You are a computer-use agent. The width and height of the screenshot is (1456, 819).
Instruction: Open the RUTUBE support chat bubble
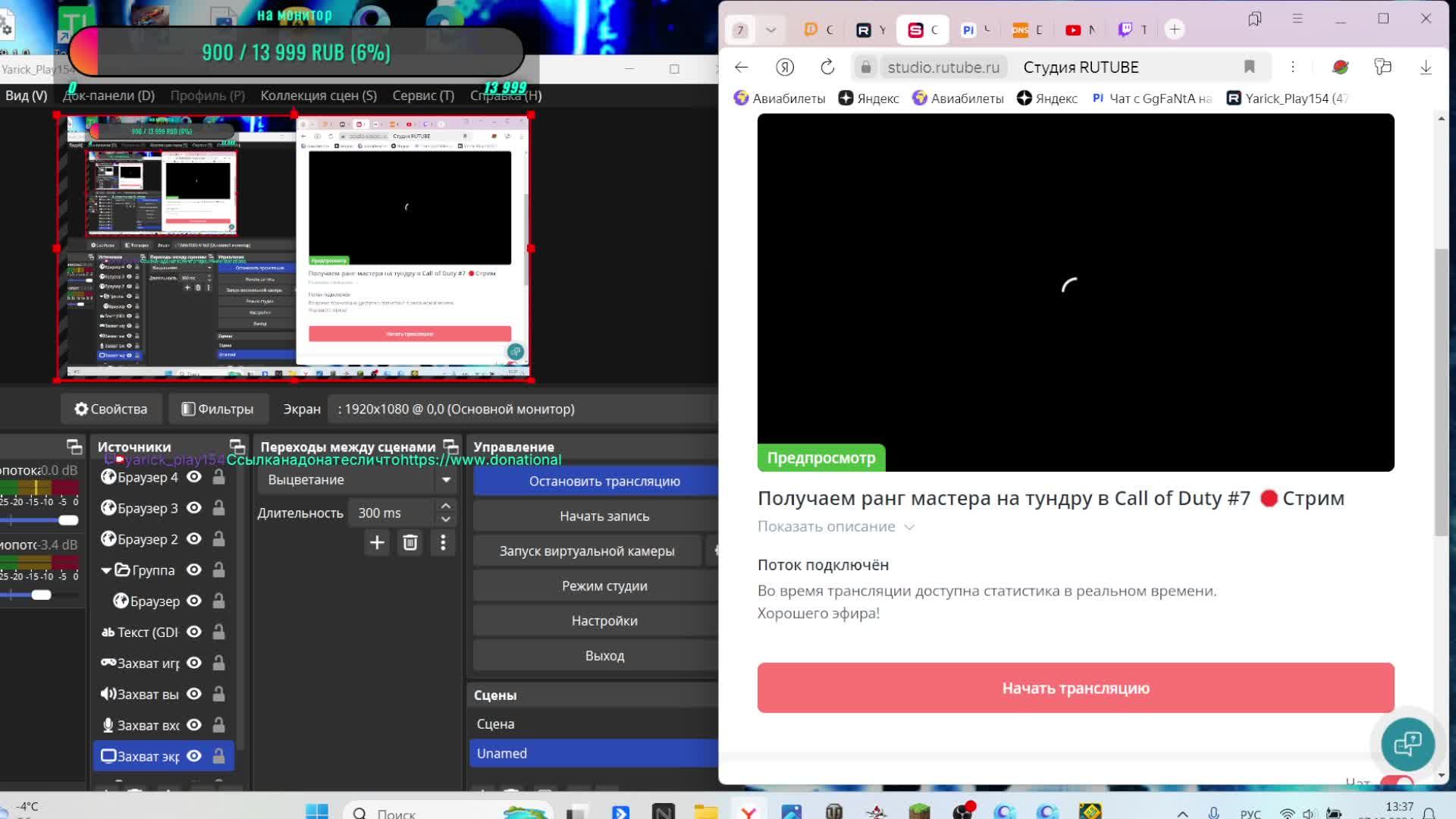tap(1407, 744)
